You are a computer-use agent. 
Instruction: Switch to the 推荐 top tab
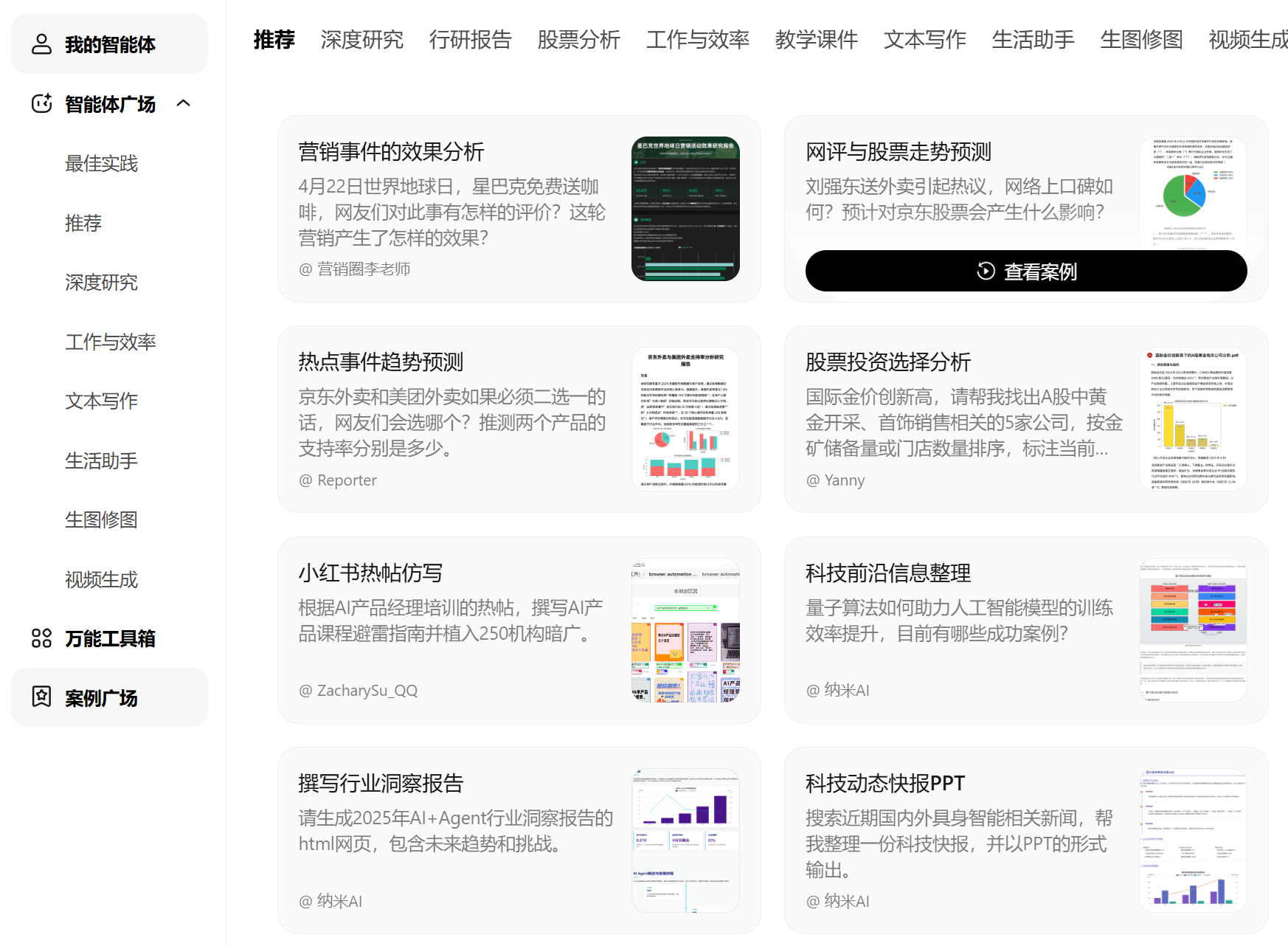point(274,39)
